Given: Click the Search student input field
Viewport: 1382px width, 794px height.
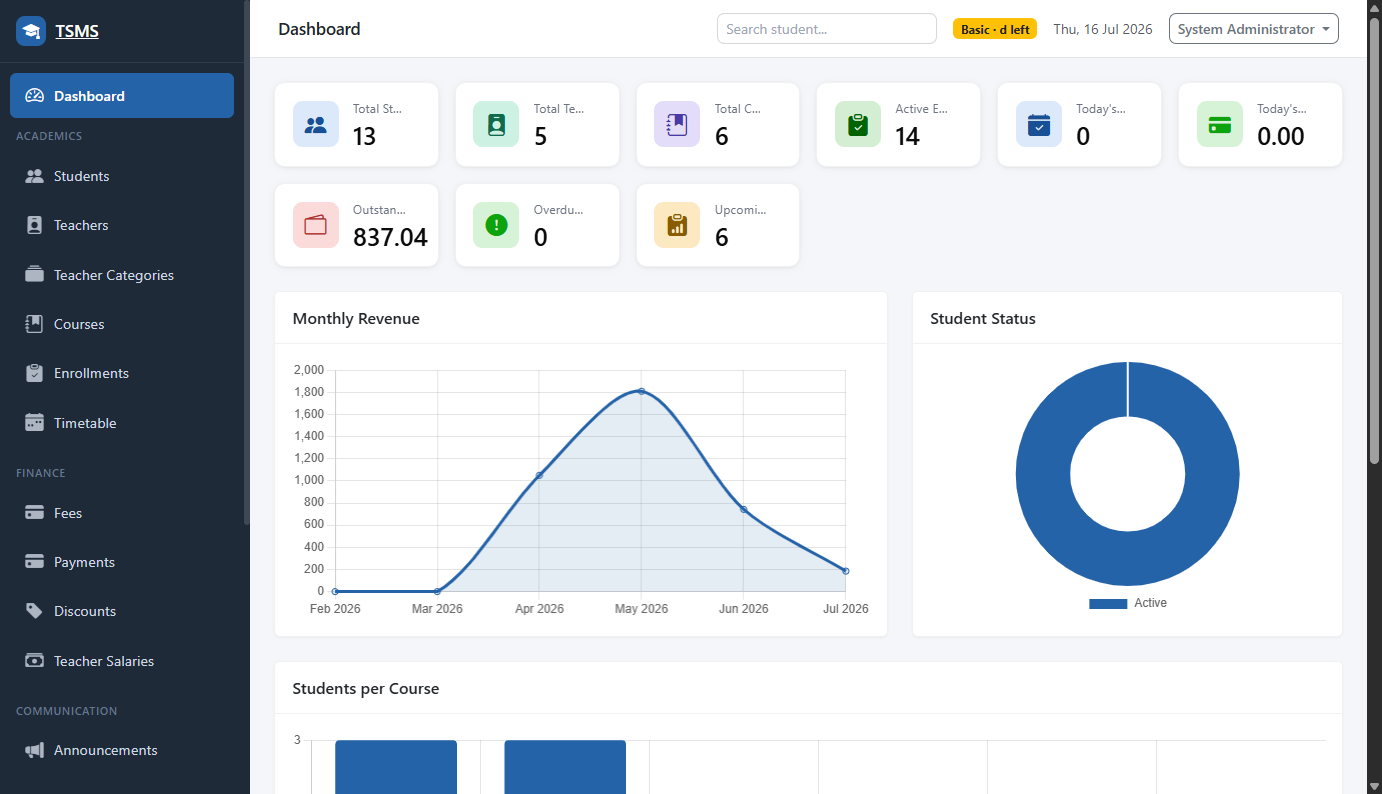Looking at the screenshot, I should coord(827,29).
